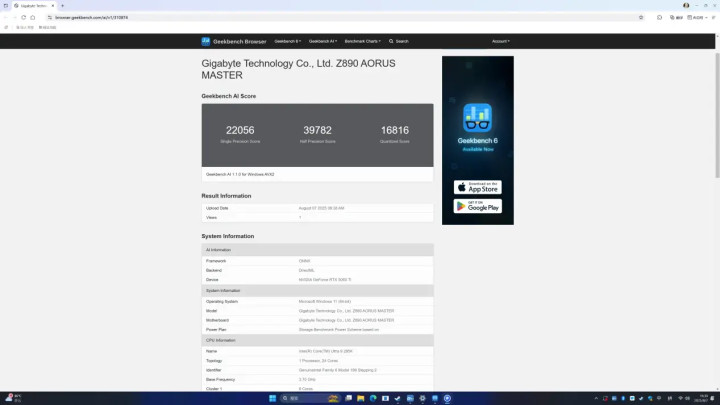Image resolution: width=720 pixels, height=405 pixels.
Task: Click the browser back arrow
Action: point(6,17)
